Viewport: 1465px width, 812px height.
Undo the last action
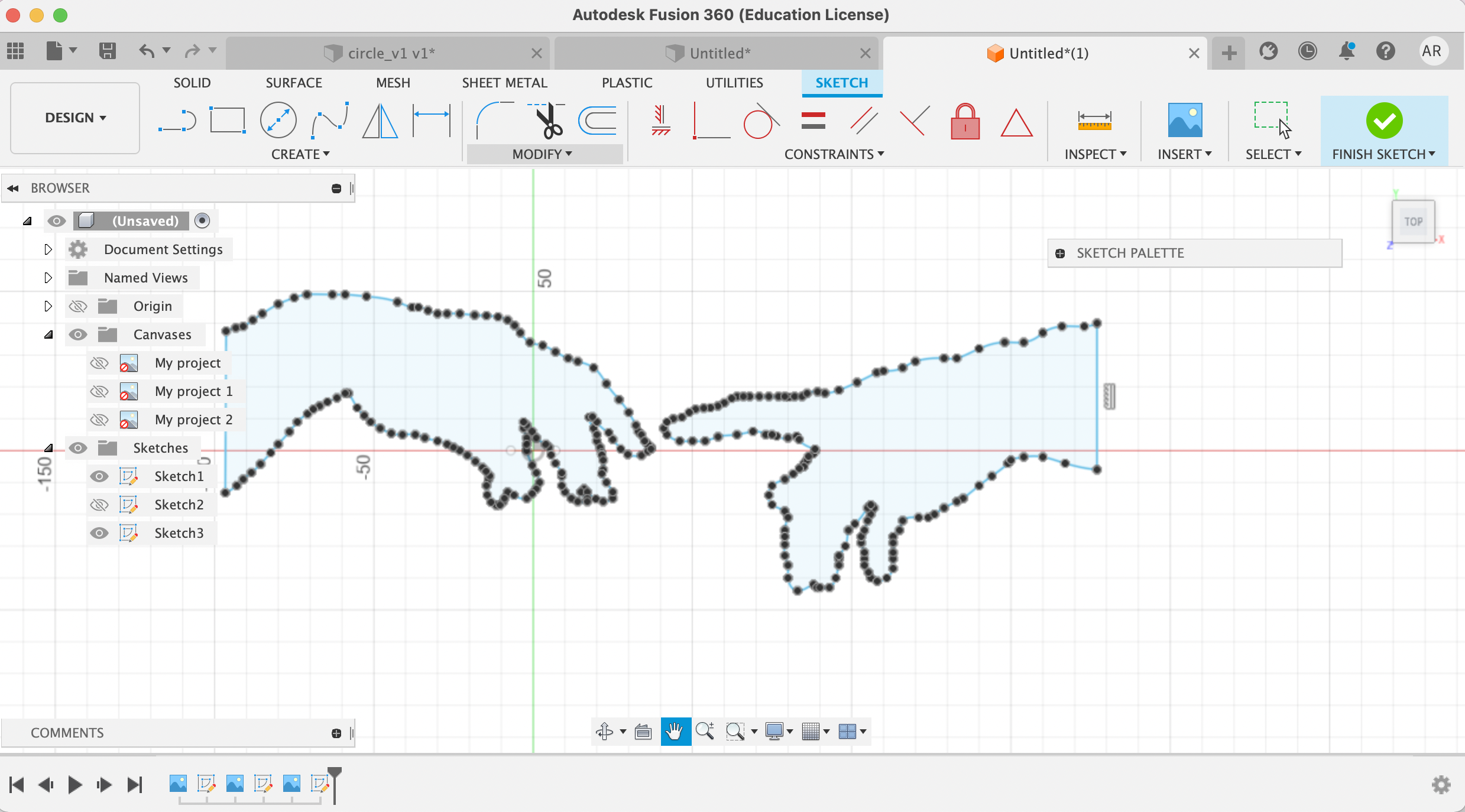coord(147,51)
